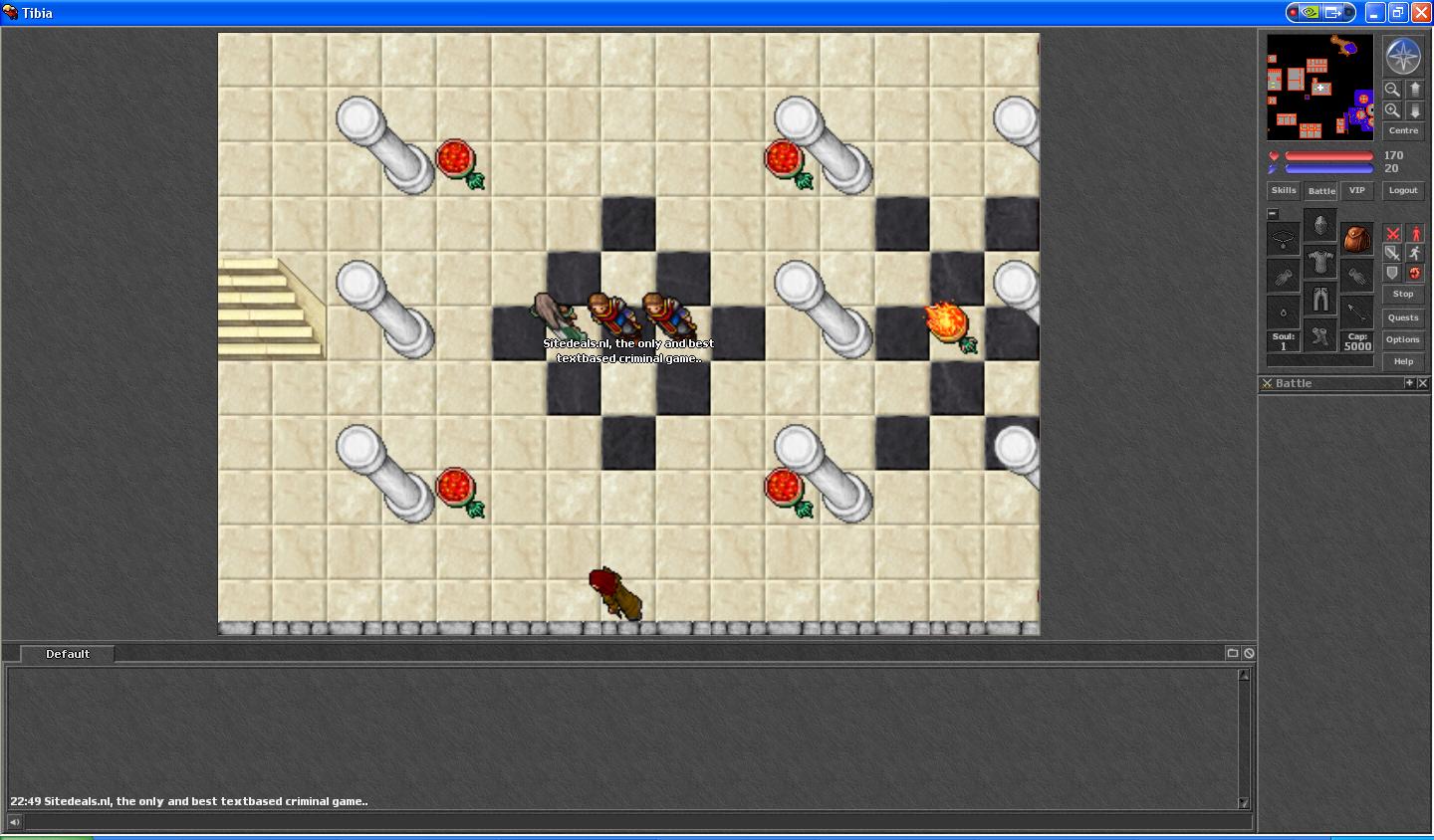The width and height of the screenshot is (1434, 840).
Task: Click the chat speaker volume icon
Action: 14,822
